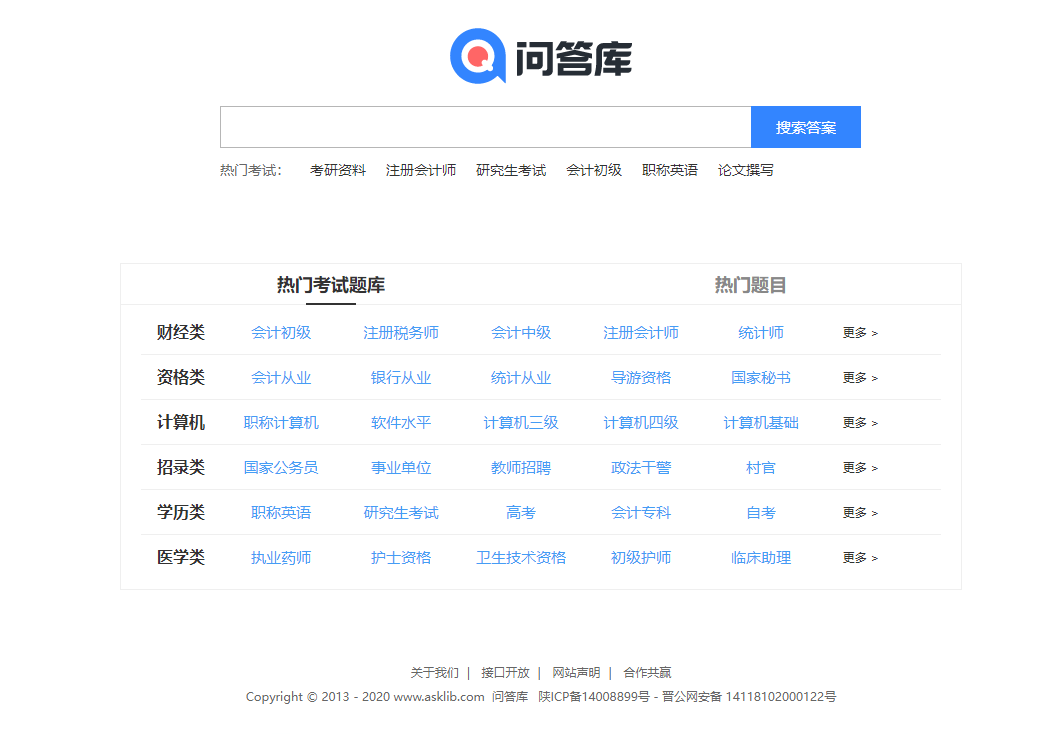Open 会计初级 in the 财经类 row
The width and height of the screenshot is (1050, 738).
[281, 333]
